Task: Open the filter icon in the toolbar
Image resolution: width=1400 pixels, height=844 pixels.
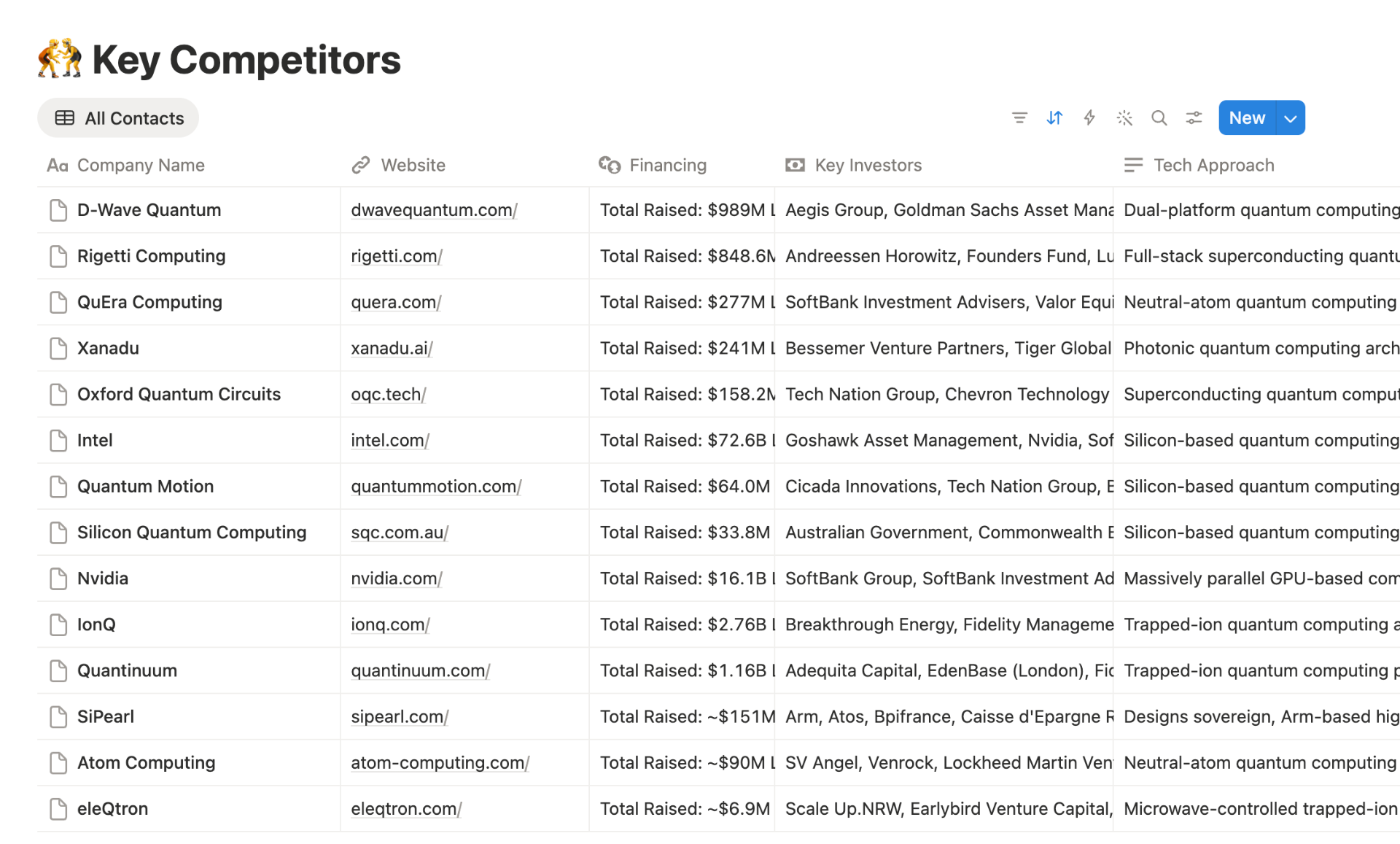Action: click(1019, 117)
